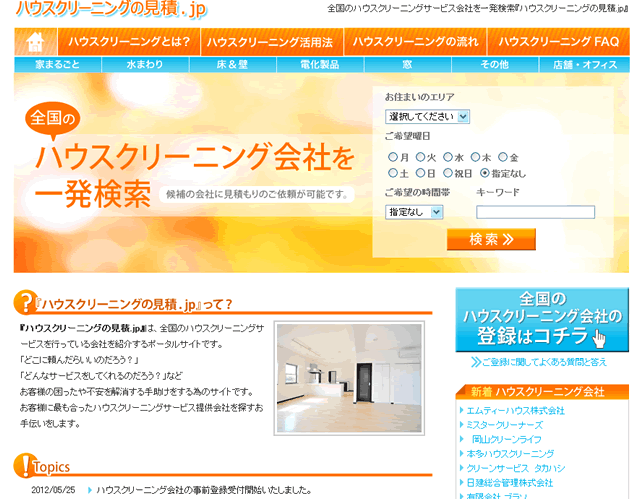Screen dimensions: 640x503
Task: Open 本多ハウスクリーニング link
Action: coord(510,454)
